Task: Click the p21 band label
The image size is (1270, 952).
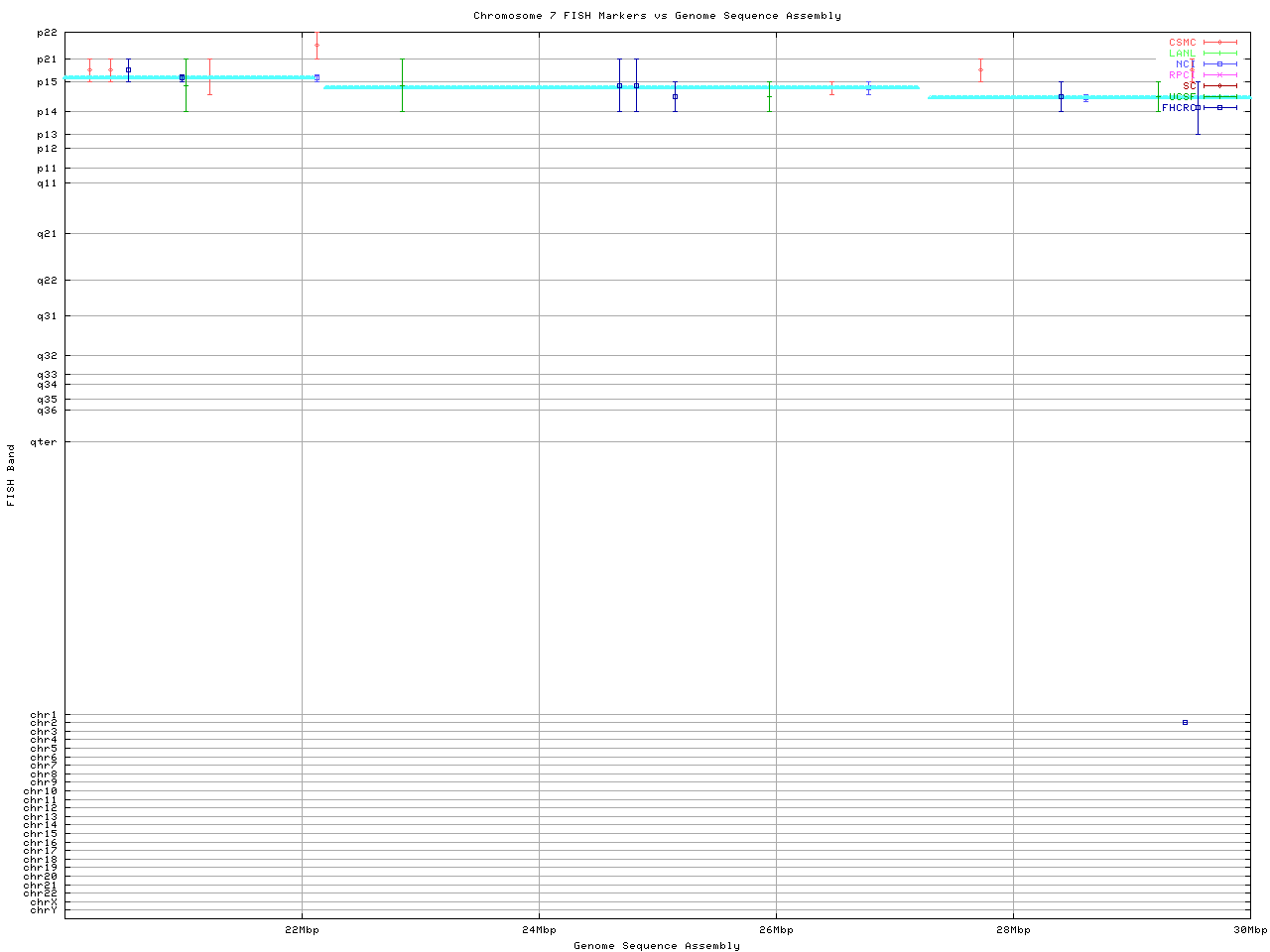Action: (x=48, y=59)
